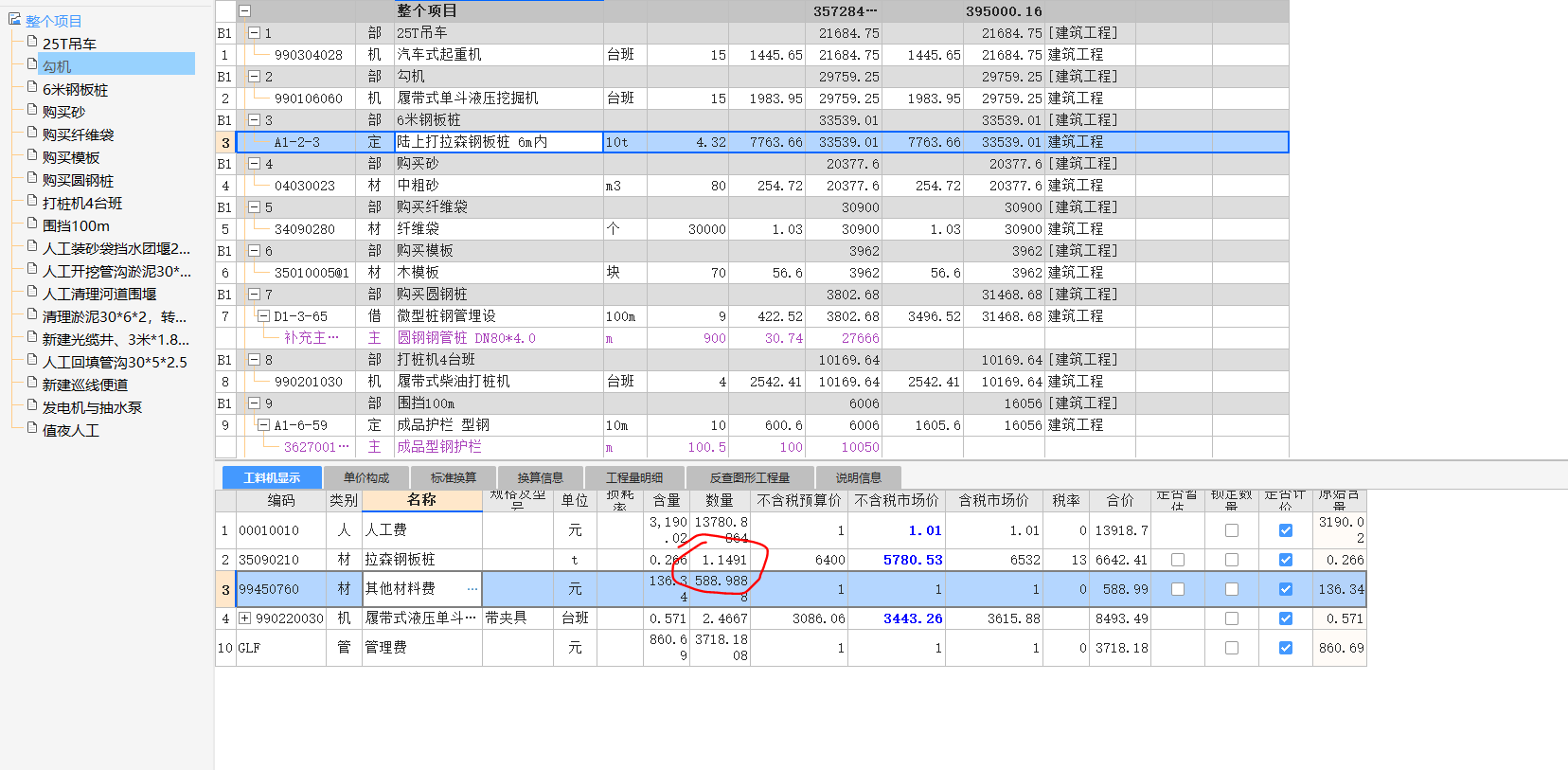The height and width of the screenshot is (770, 1568).
Task: Select 新建光缆井、3米*1.8 in the tree
Action: (116, 339)
